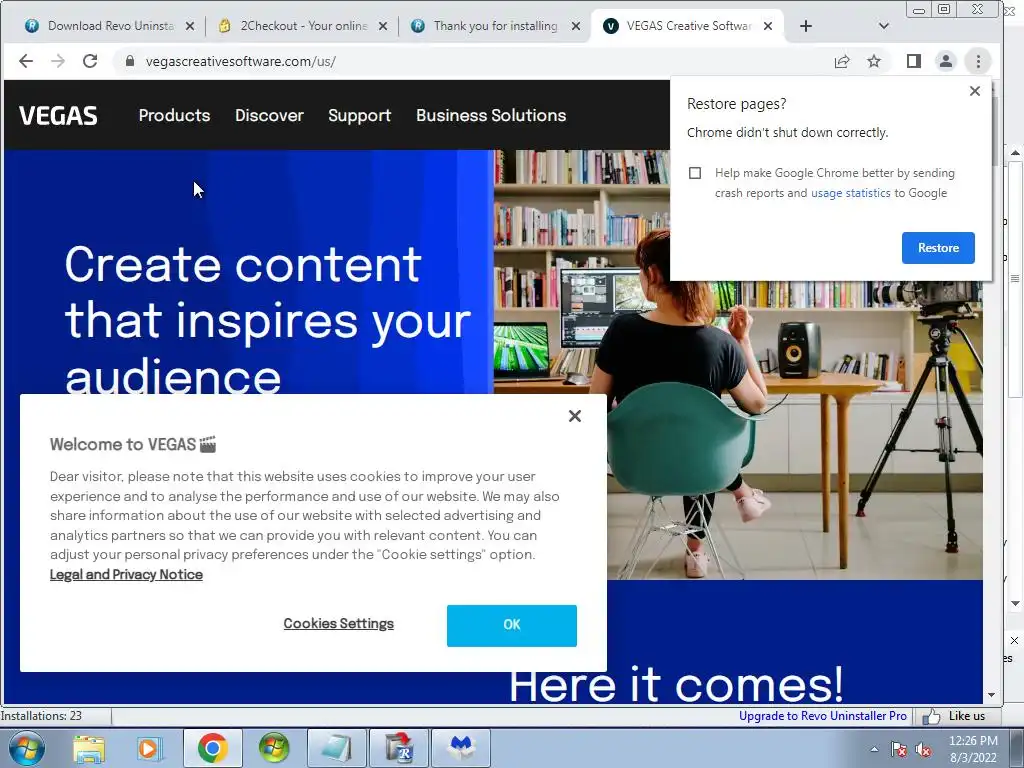Viewport: 1024px width, 768px height.
Task: Open the Products menu
Action: click(174, 116)
